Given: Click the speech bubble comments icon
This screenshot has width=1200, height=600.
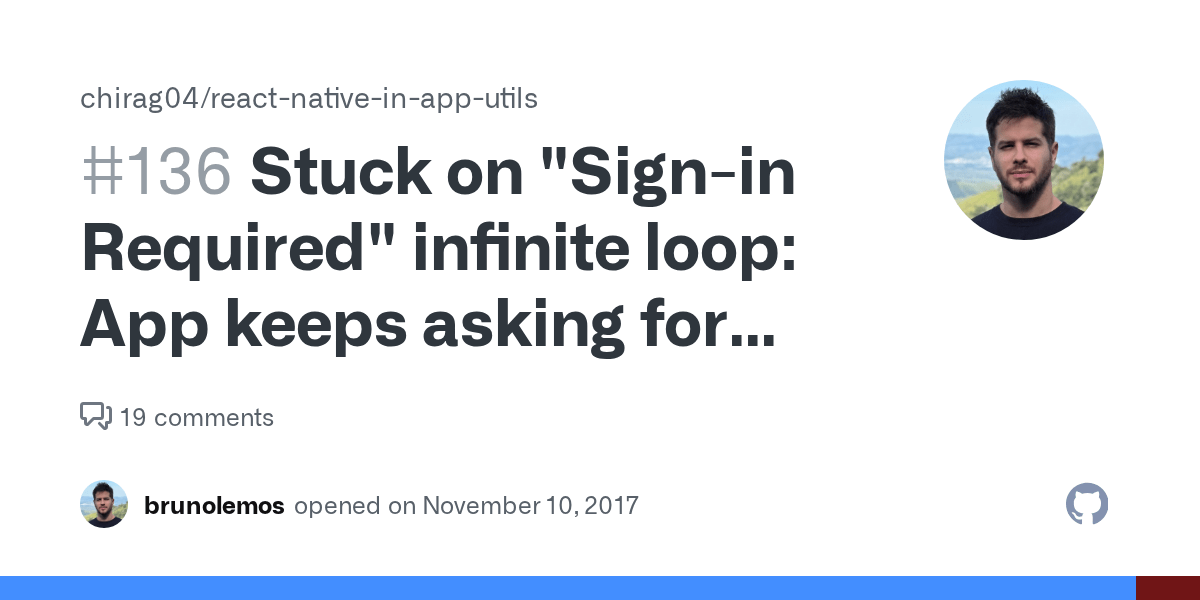Looking at the screenshot, I should pos(95,416).
